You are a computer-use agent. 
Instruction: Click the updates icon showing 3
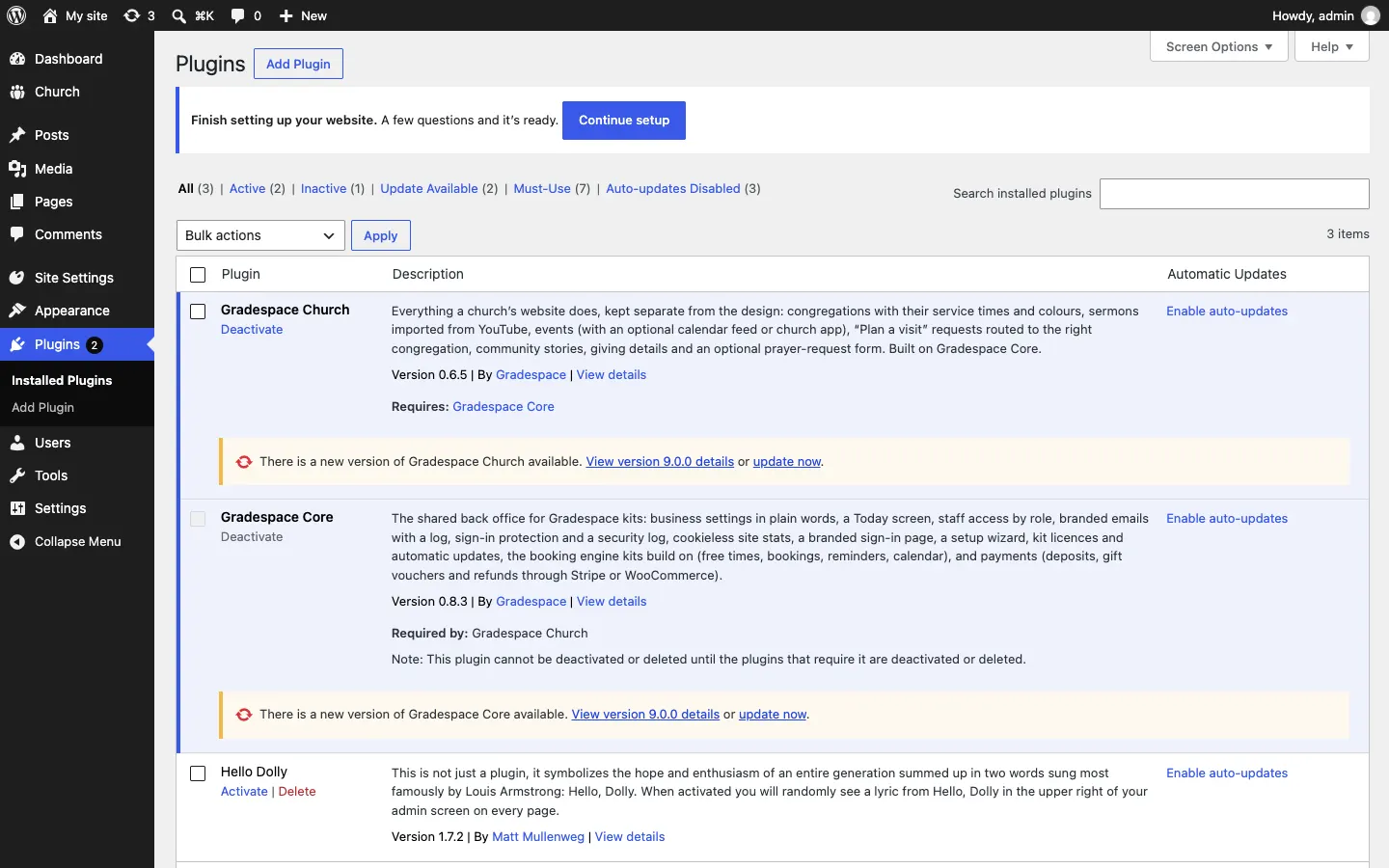coord(132,15)
